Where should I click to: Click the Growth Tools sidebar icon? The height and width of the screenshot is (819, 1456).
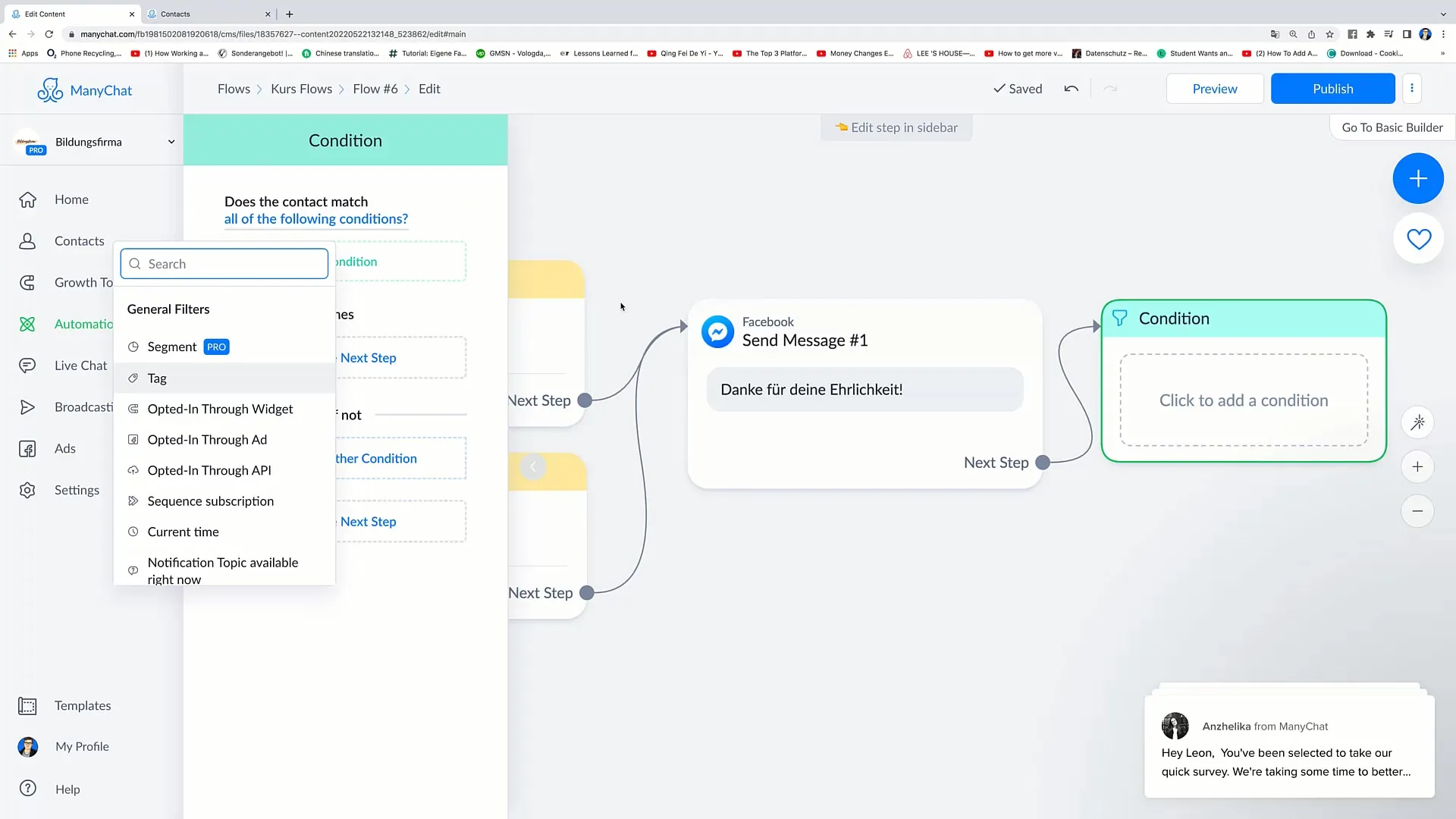pos(27,281)
